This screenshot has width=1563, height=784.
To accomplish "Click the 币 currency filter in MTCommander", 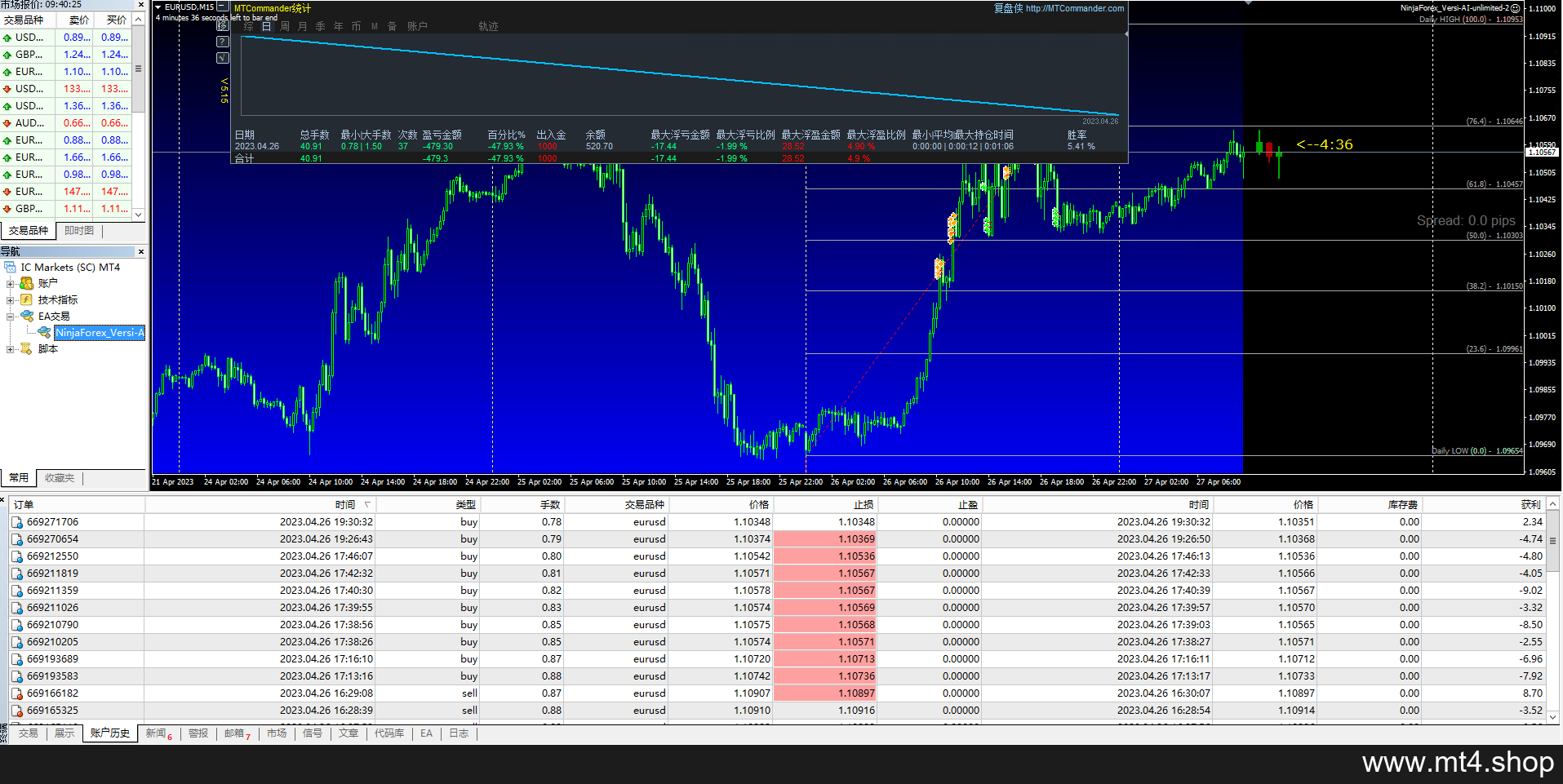I will point(356,26).
